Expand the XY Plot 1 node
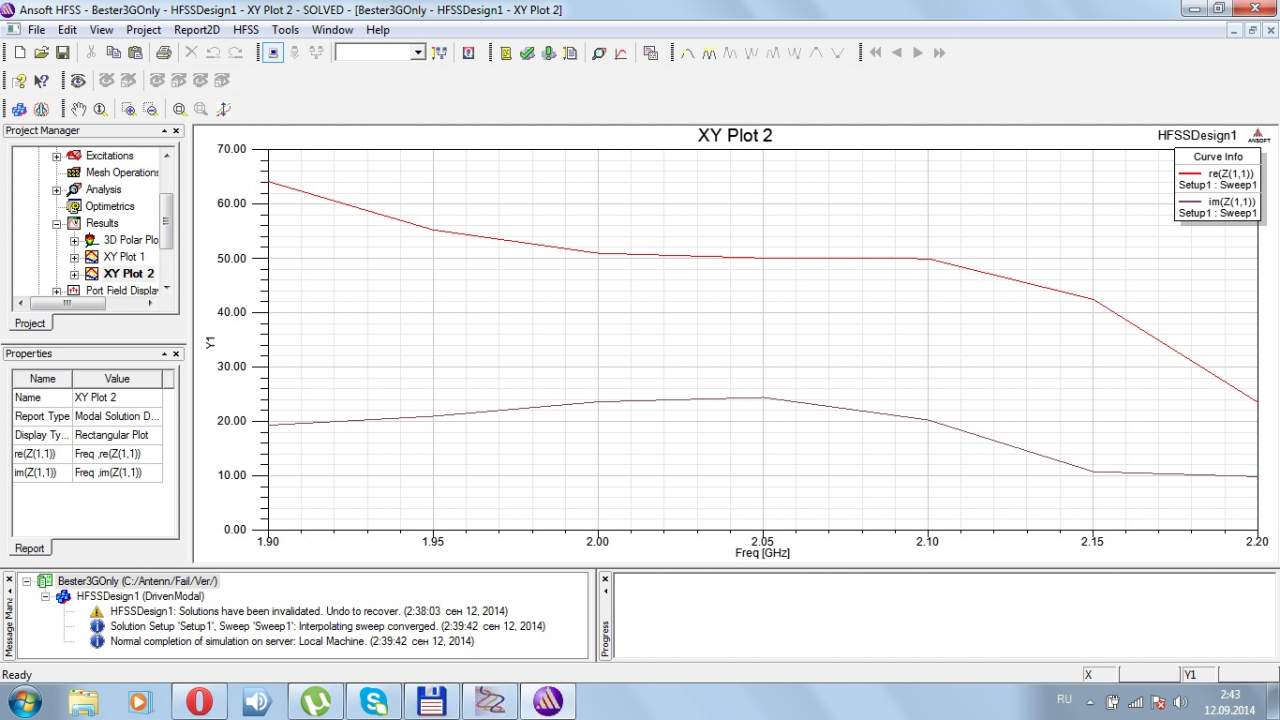1280x720 pixels. (x=74, y=257)
